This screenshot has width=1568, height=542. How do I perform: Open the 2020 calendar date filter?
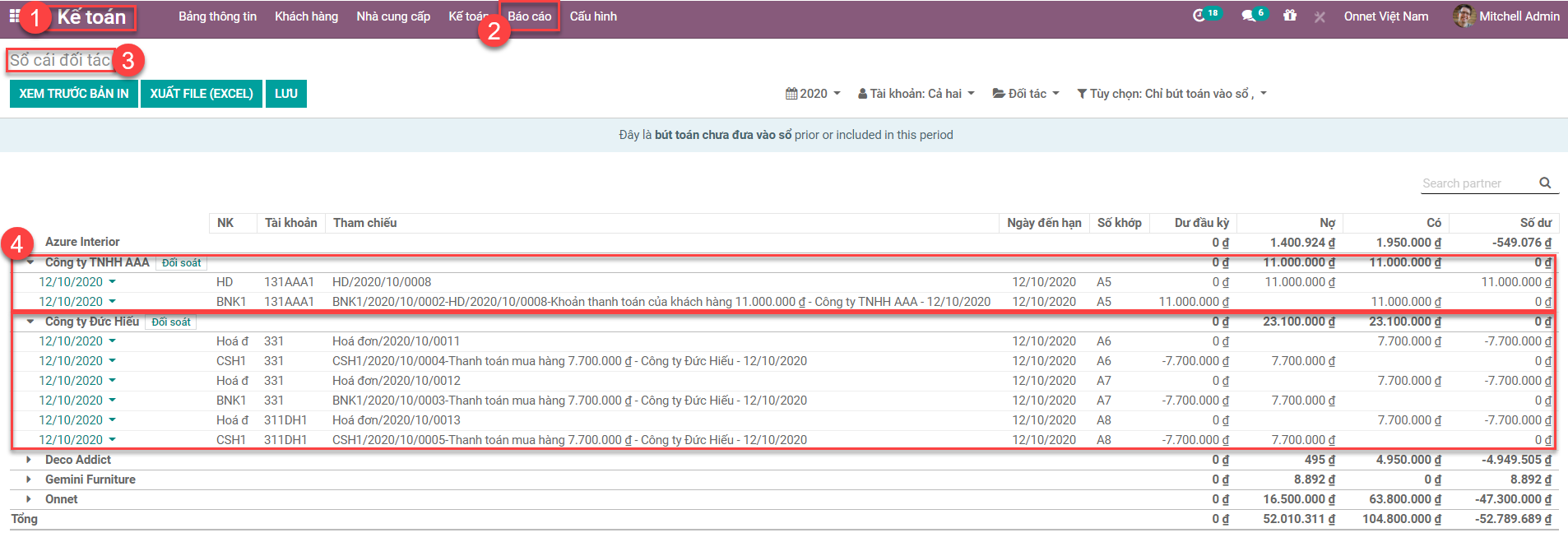pos(813,94)
